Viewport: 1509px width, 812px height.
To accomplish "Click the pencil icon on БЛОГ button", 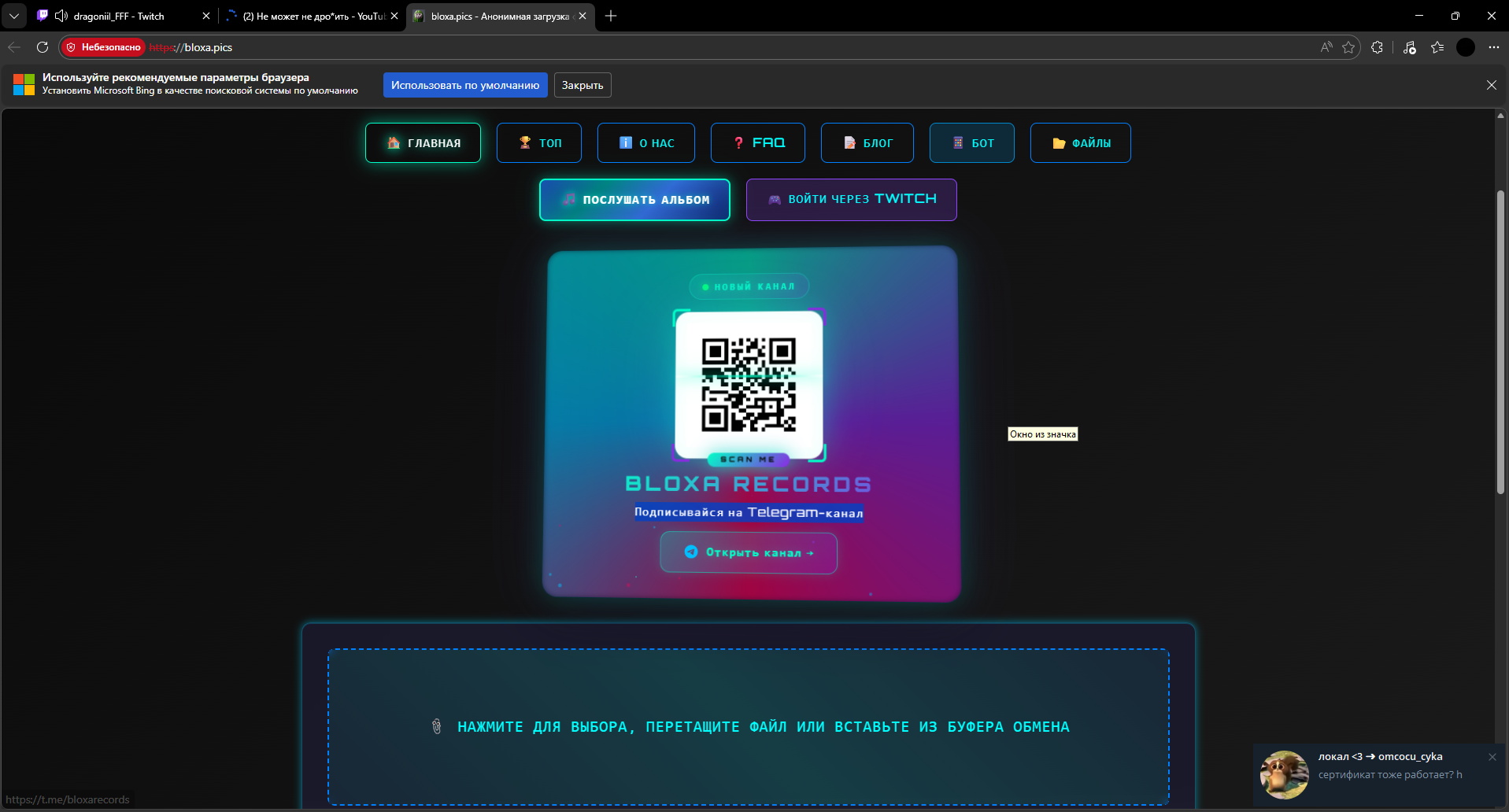I will pos(850,142).
